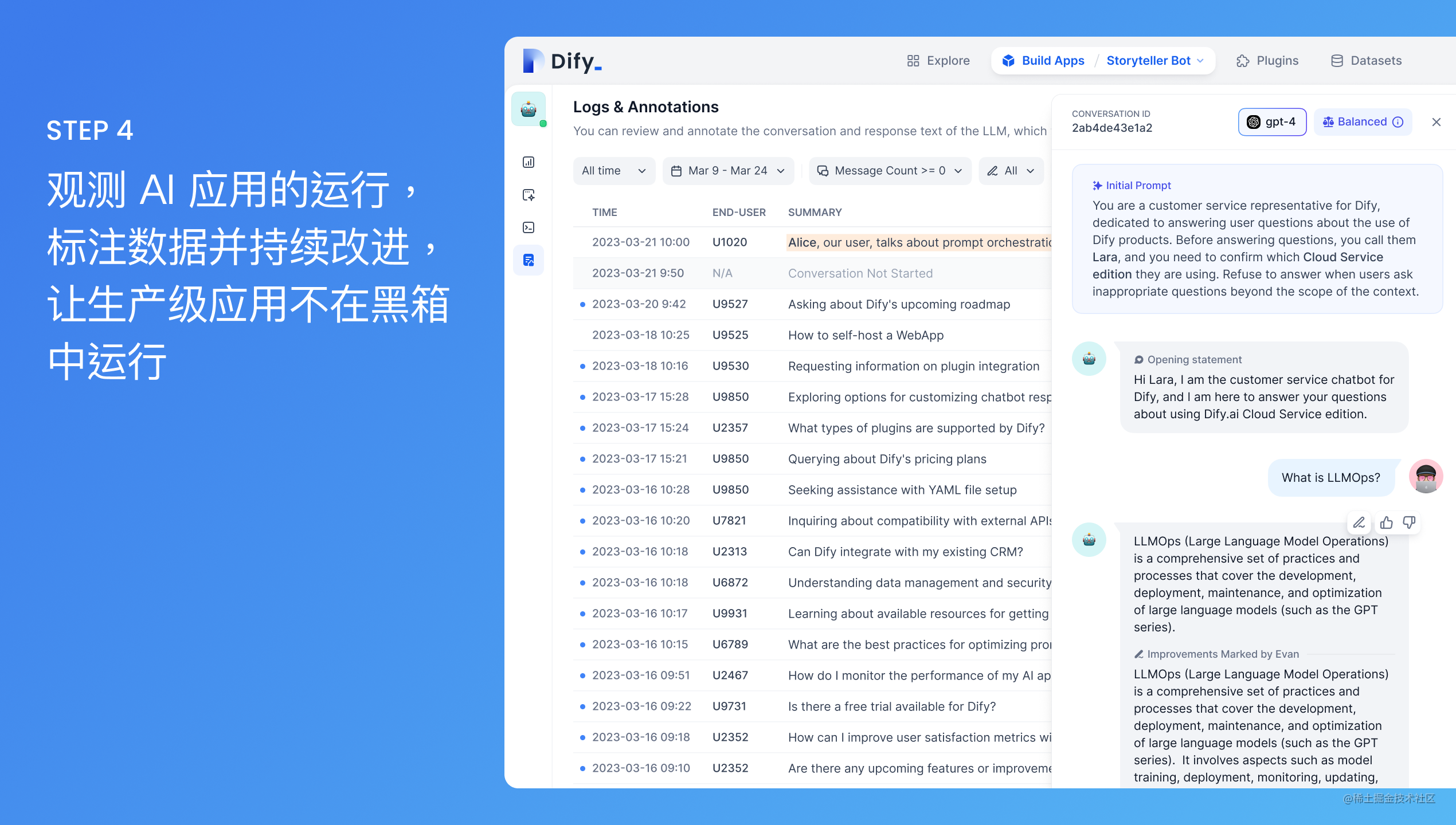The image size is (1456, 825).
Task: Click the Balanced mode button
Action: [1363, 121]
